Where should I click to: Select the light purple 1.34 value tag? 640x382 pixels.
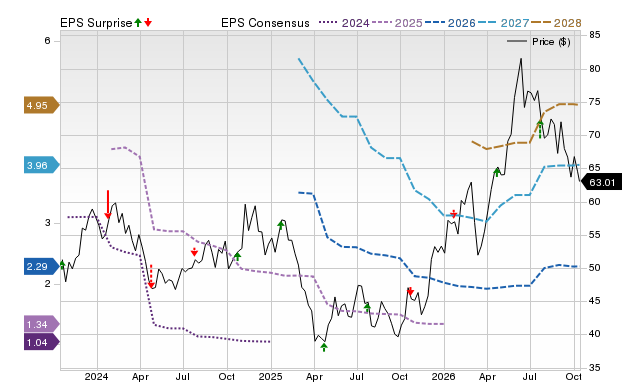41,324
